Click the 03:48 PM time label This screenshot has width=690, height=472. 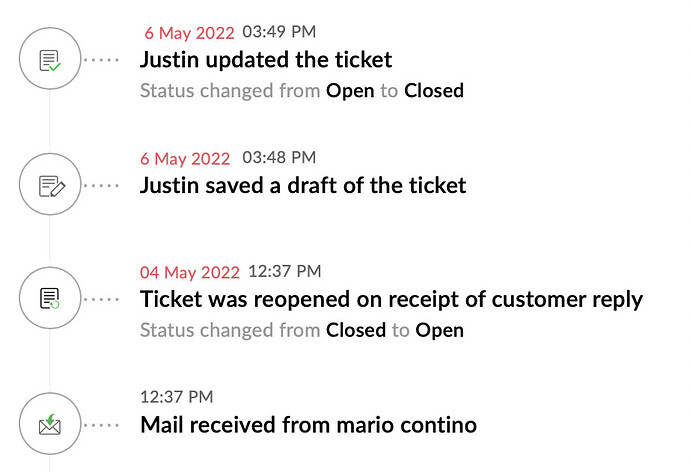(x=279, y=157)
